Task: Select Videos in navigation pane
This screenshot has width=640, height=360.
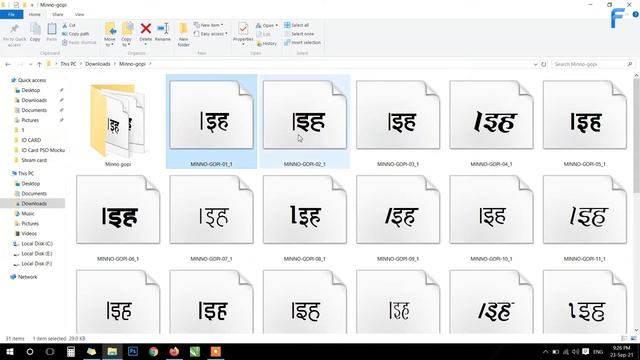Action: 29,233
